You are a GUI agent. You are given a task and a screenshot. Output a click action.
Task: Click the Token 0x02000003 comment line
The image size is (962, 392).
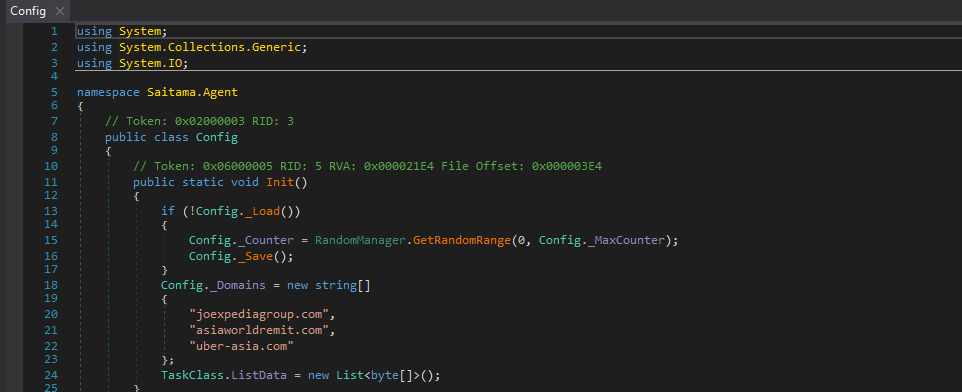pyautogui.click(x=199, y=121)
